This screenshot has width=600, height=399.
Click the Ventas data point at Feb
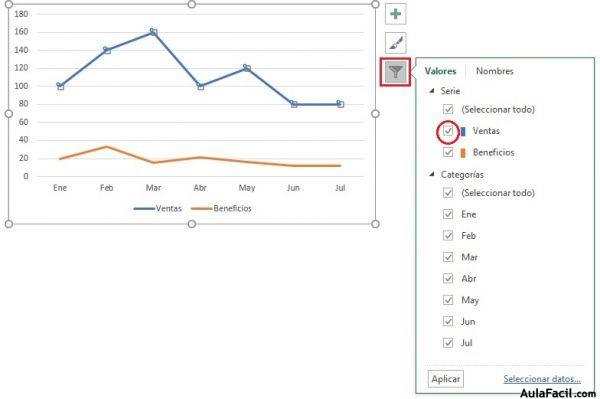point(107,50)
